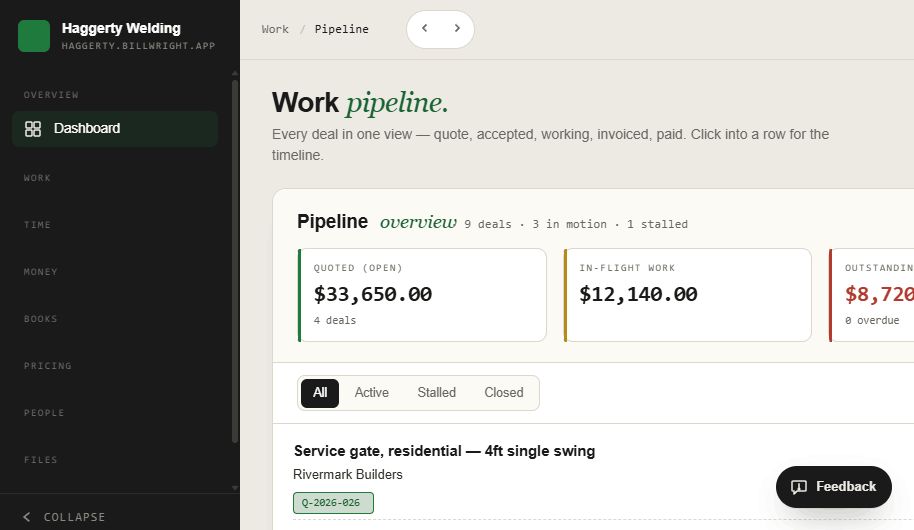
Task: Click the Haggerty Welding workspace name
Action: pyautogui.click(x=121, y=28)
